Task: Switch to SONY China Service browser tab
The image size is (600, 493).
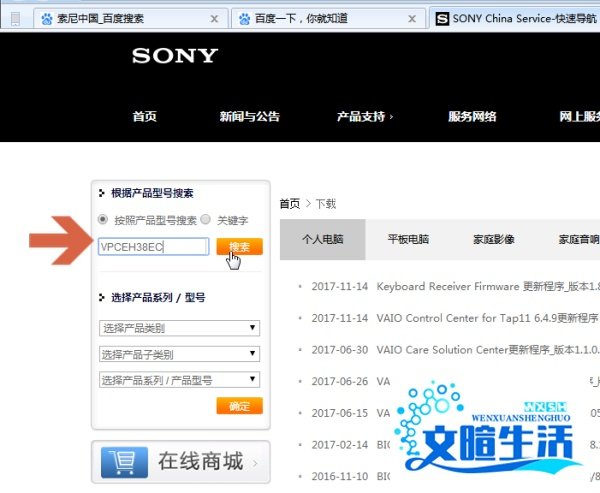Action: (x=515, y=18)
